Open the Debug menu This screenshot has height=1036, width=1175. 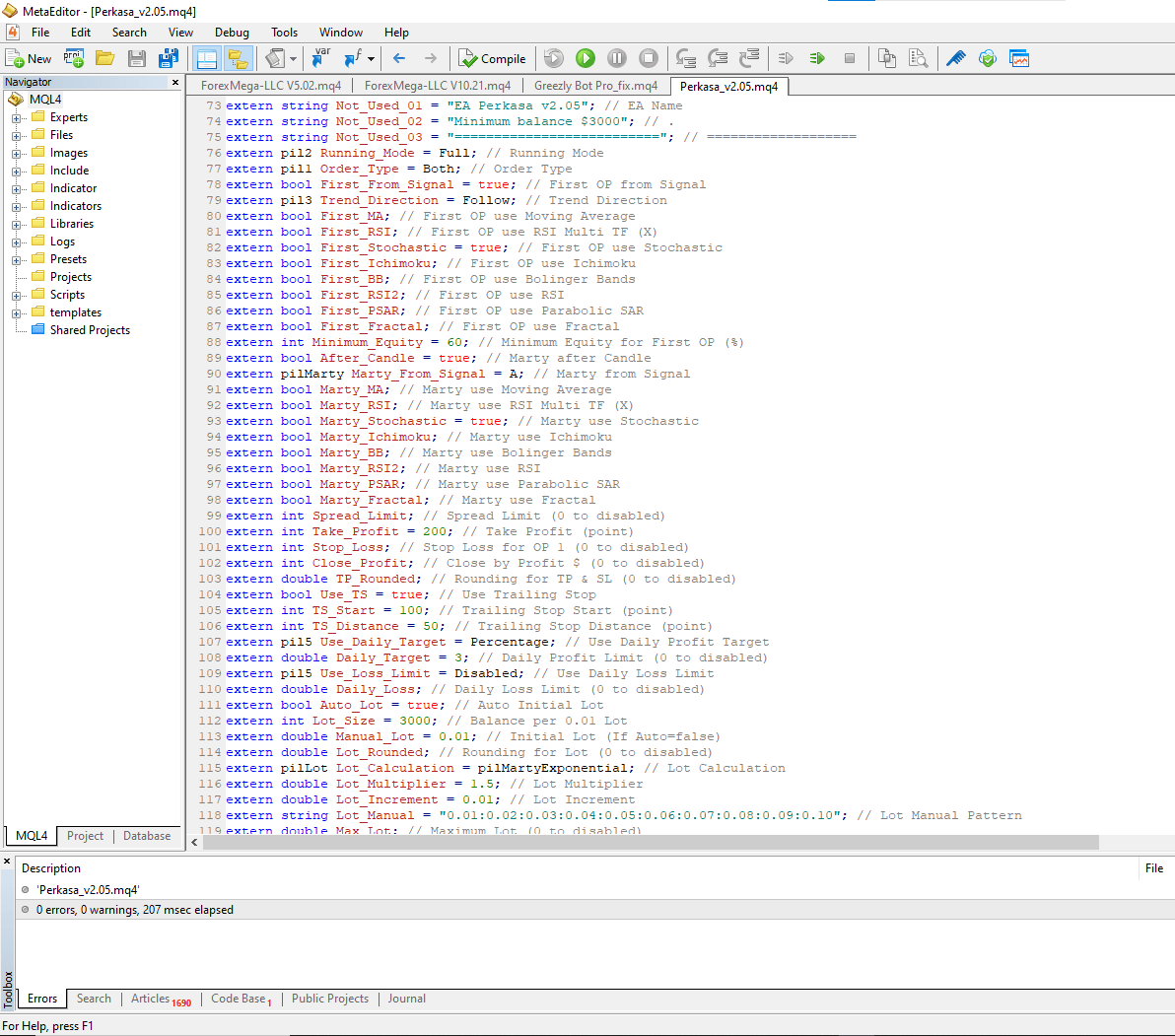(x=232, y=33)
